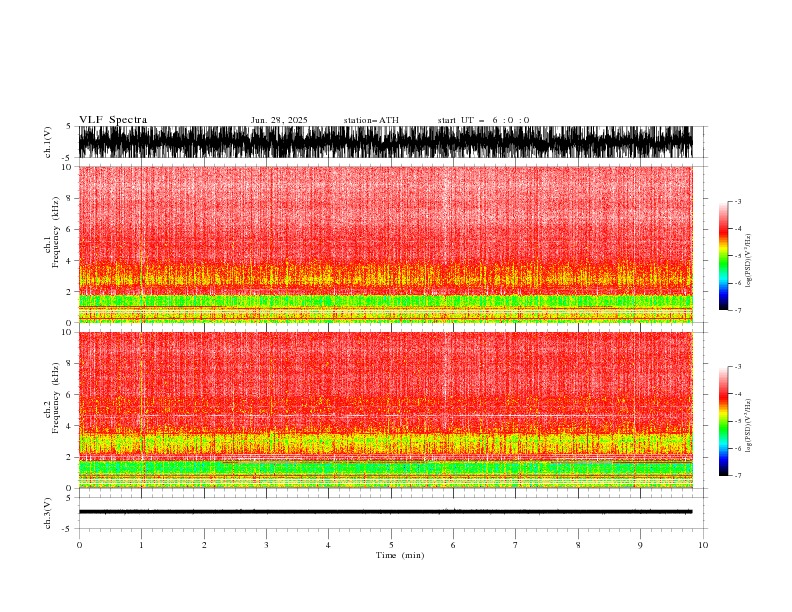Click inside the ch.1 spectrogram panel
This screenshot has width=792, height=612.
pos(385,244)
